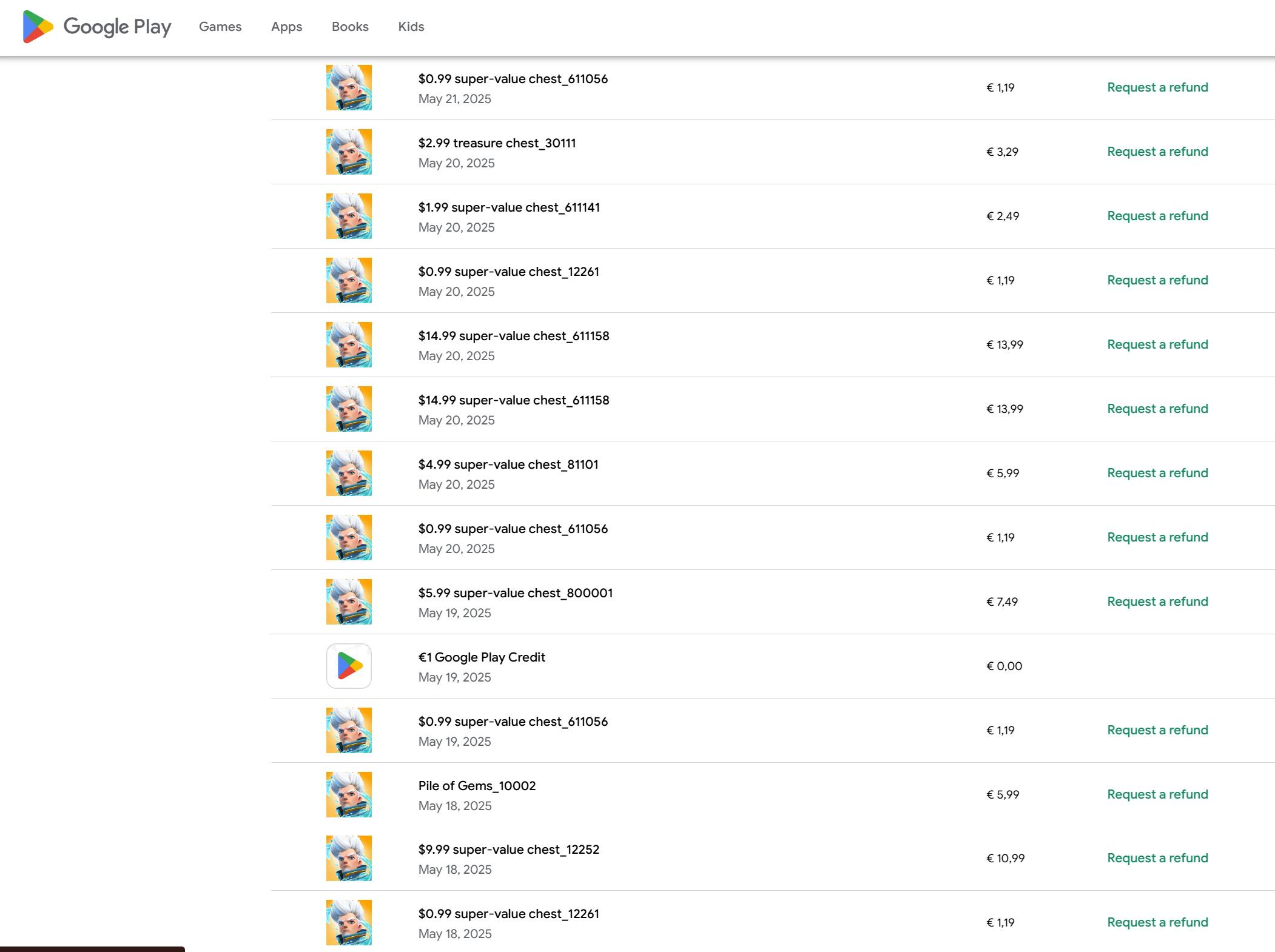Viewport: 1275px width, 952px height.
Task: Click game icon beside $4.99 super-value chest_81101
Action: point(349,473)
